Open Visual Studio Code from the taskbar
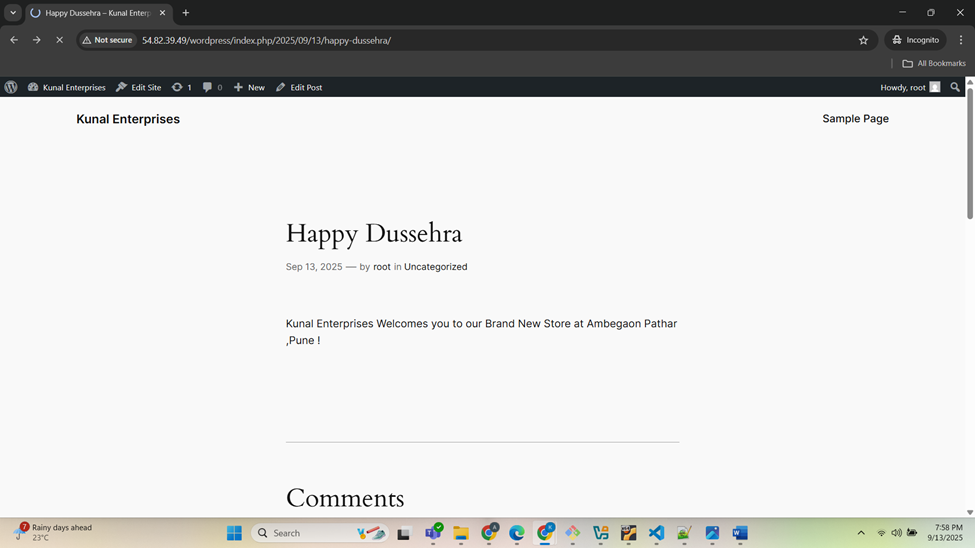 [x=656, y=533]
